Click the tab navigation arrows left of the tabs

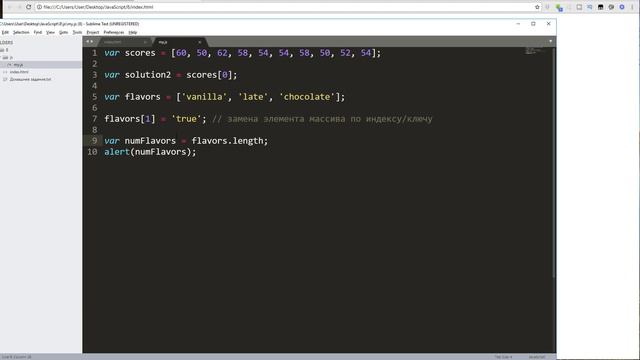(89, 42)
